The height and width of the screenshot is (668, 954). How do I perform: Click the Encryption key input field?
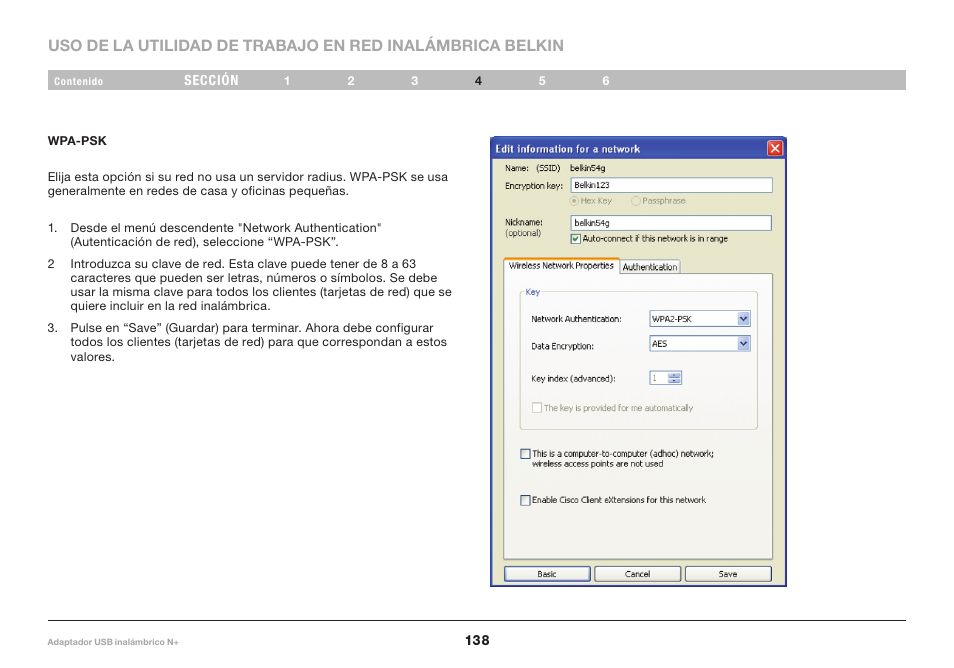[671, 185]
